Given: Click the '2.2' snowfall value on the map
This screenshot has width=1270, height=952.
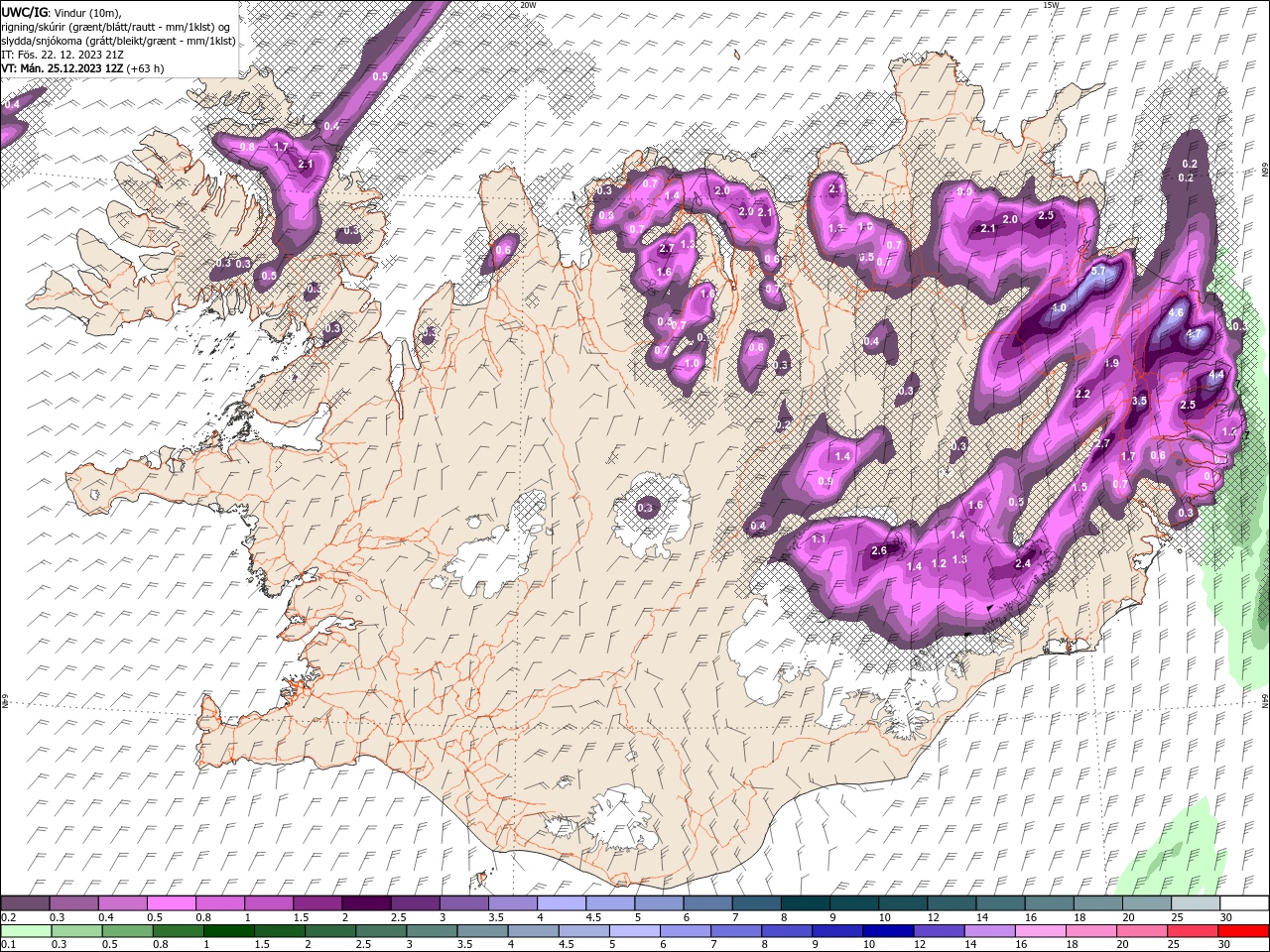Looking at the screenshot, I should (1082, 394).
